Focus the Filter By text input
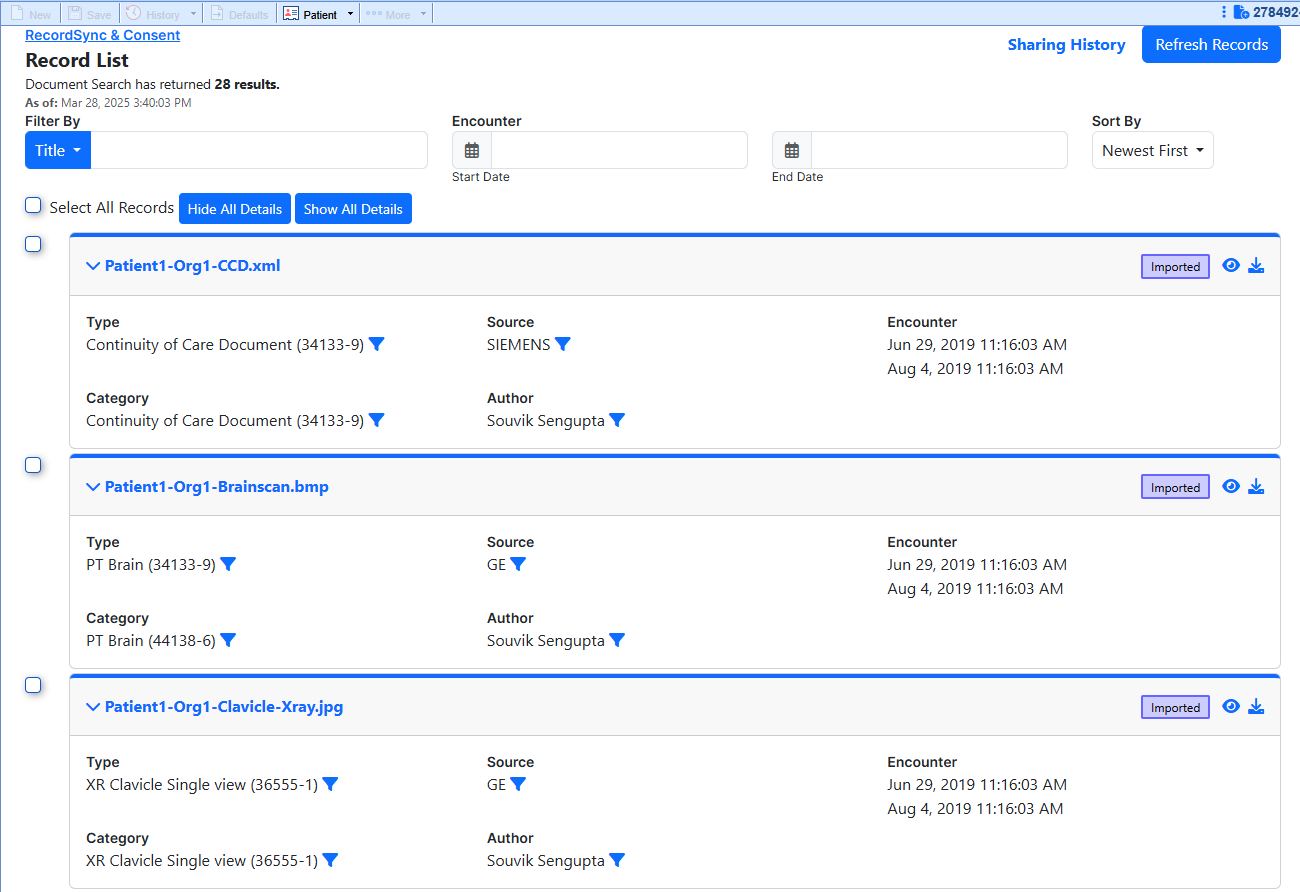 pyautogui.click(x=259, y=150)
